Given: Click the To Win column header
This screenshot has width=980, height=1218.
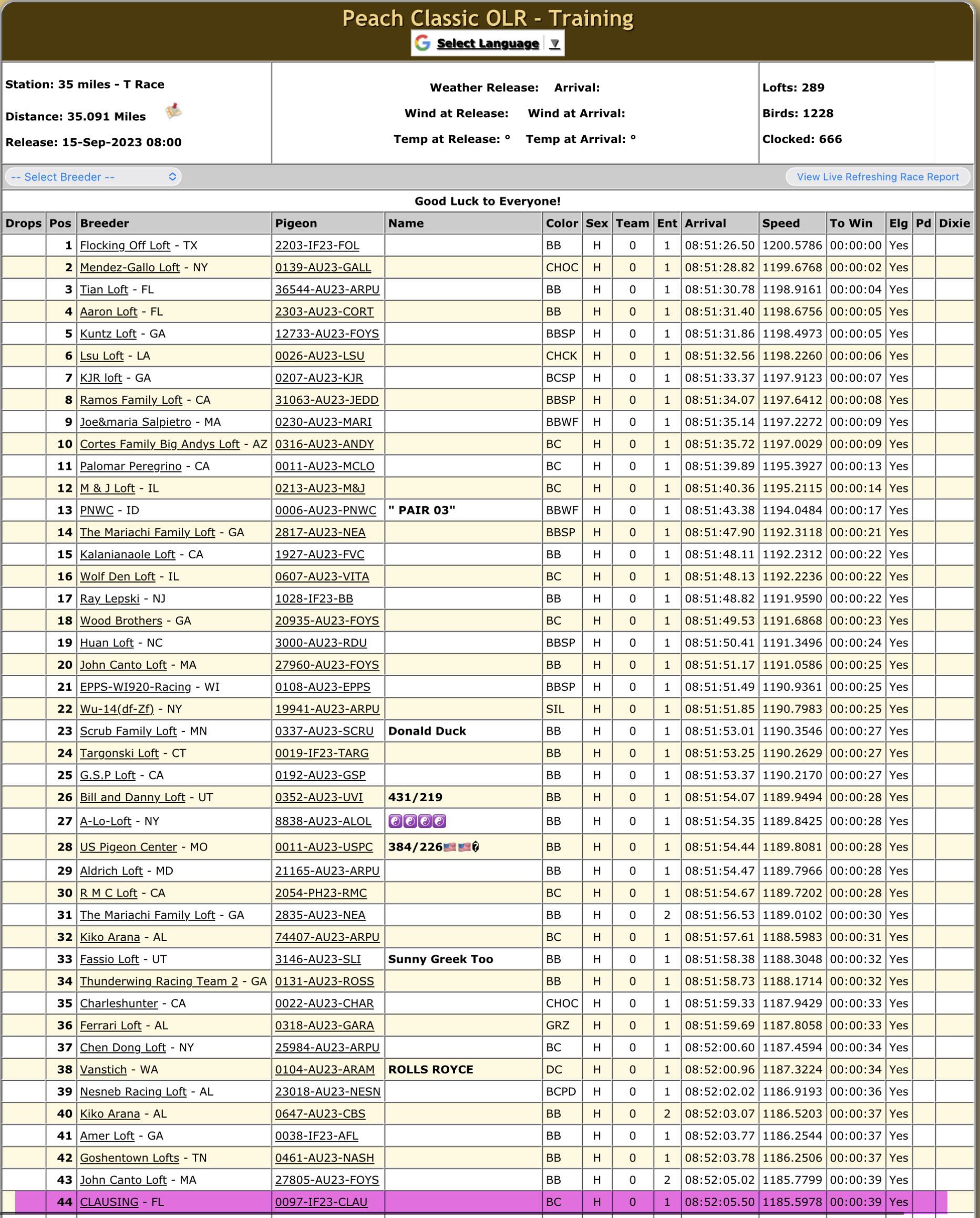Looking at the screenshot, I should (x=851, y=223).
